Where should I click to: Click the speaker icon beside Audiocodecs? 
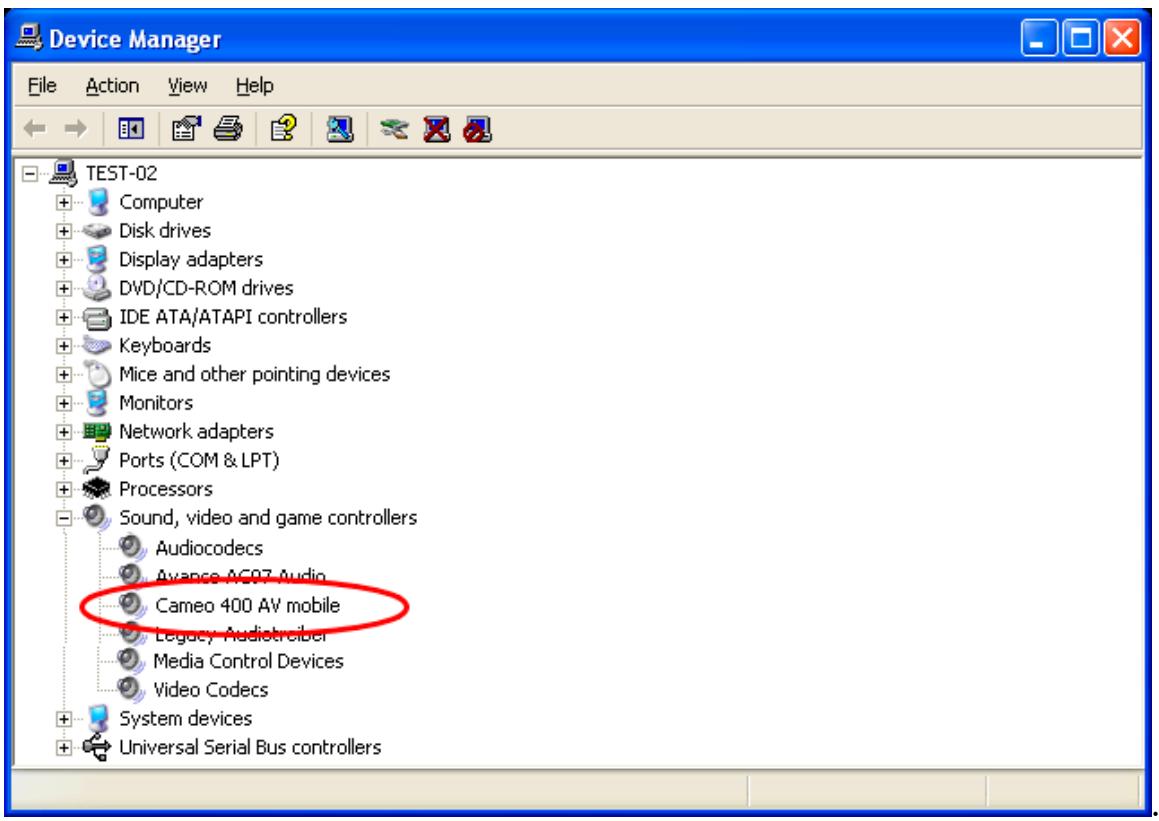point(132,548)
